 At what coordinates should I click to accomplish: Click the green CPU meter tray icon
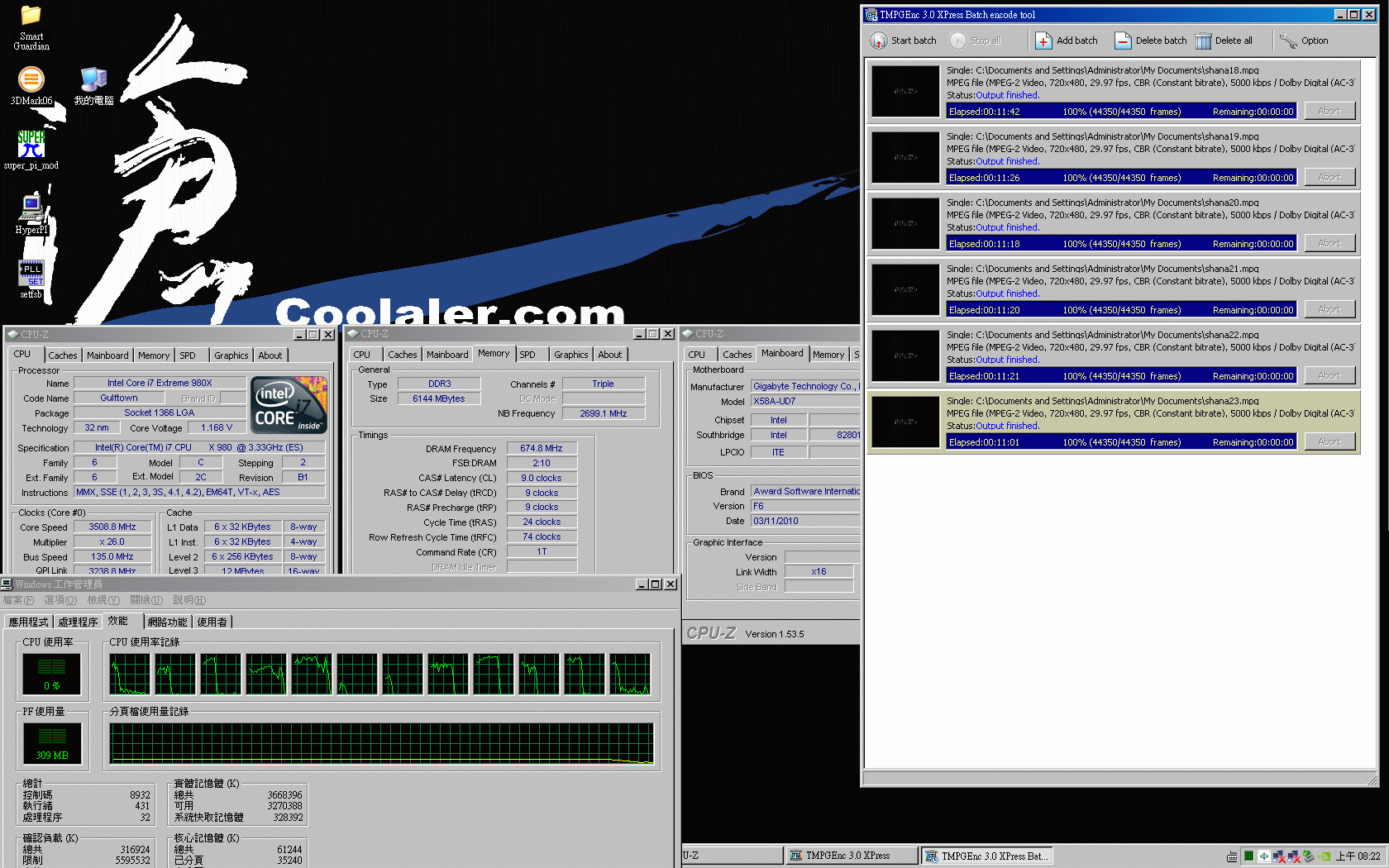pyautogui.click(x=1249, y=856)
